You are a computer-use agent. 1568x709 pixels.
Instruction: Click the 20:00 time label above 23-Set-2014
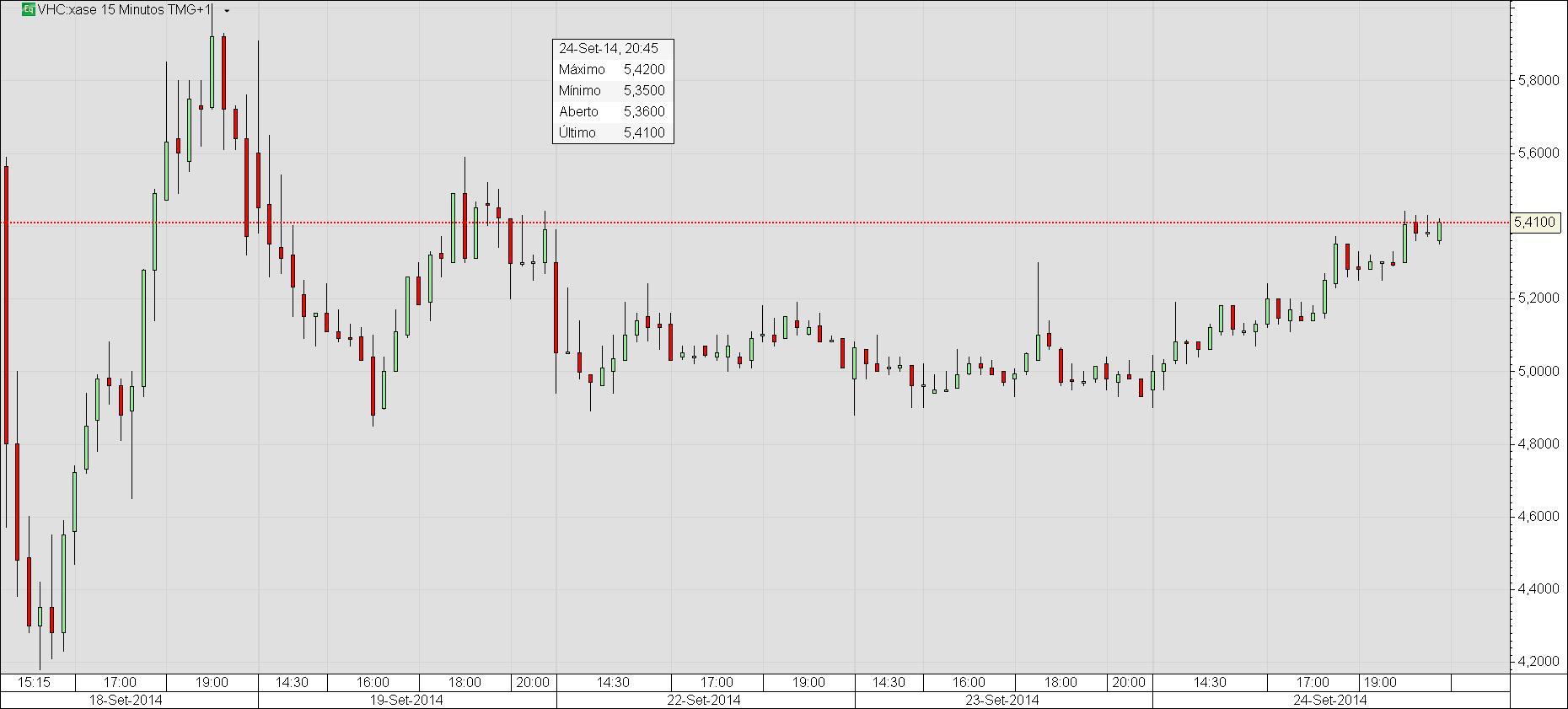[x=1129, y=682]
